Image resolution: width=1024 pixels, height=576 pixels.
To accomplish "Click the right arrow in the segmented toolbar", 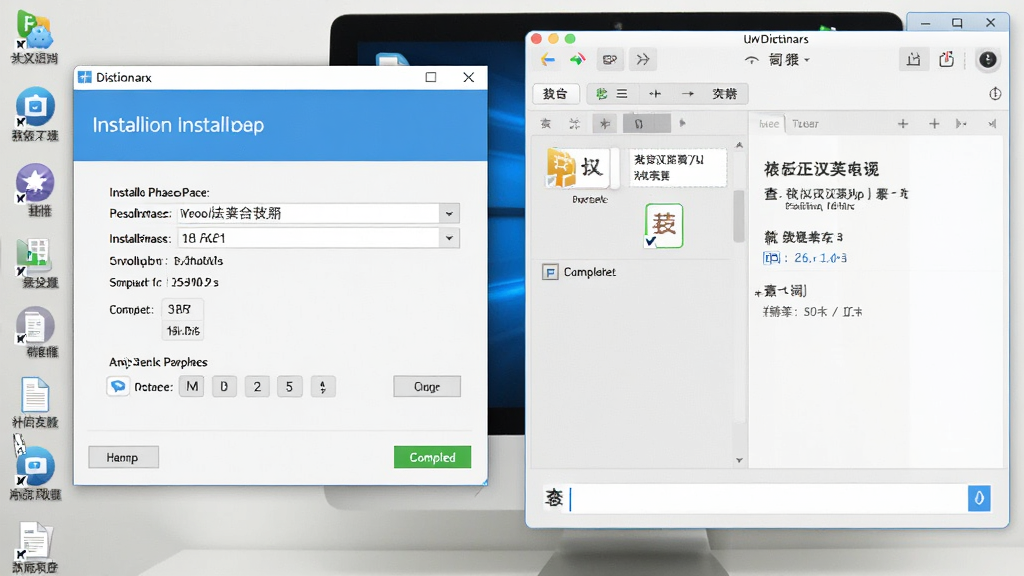I will (688, 94).
